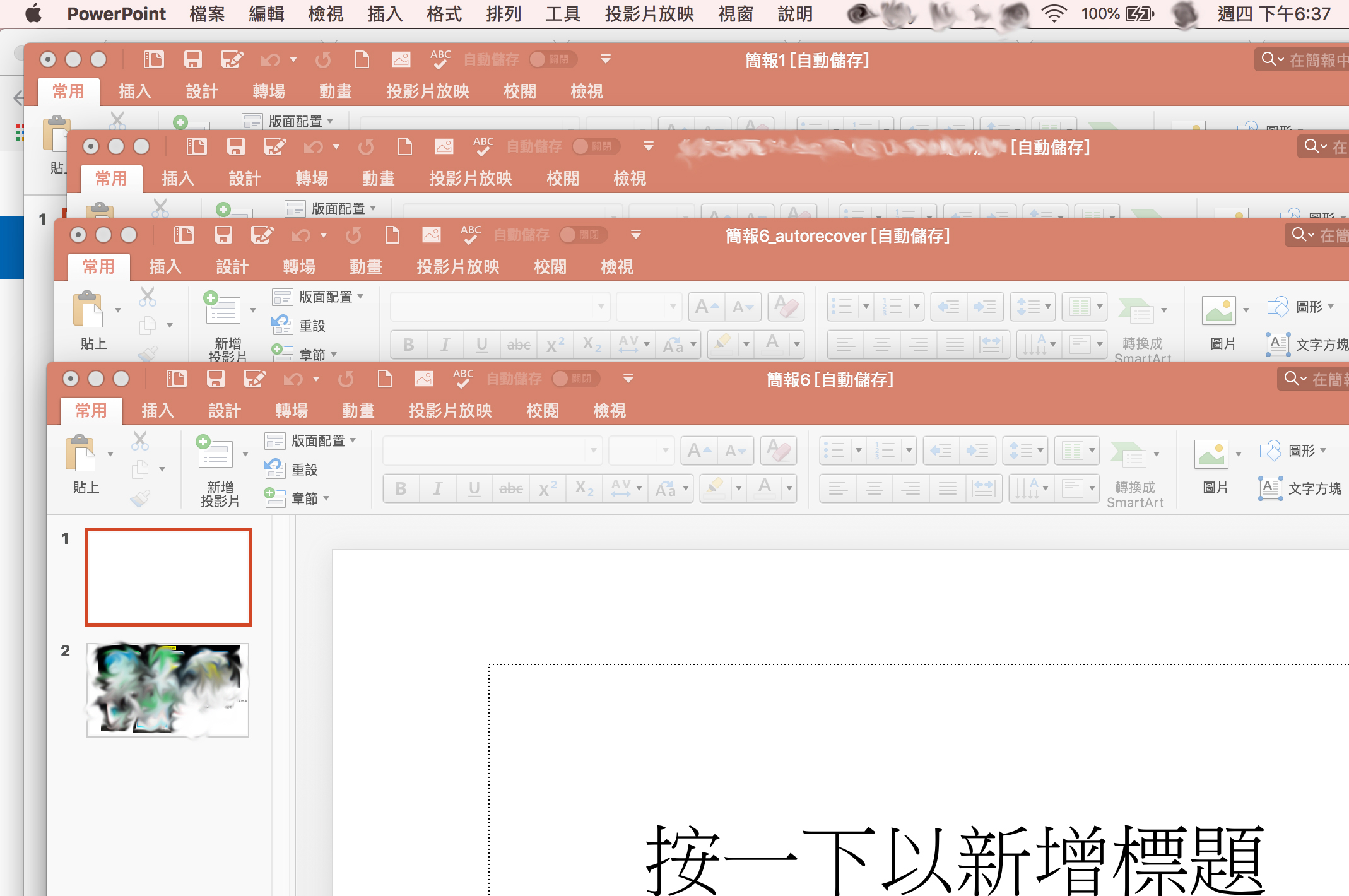Open the 設計 tab in 簡報6 window
This screenshot has height=896, width=1349.
pos(225,411)
